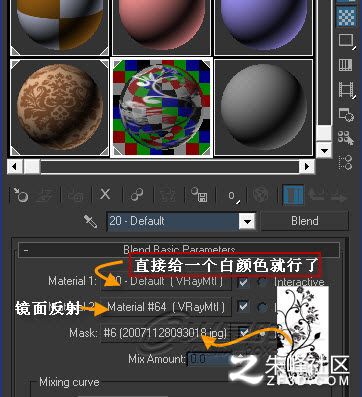Select the damask pattern sphere sample slot
The height and width of the screenshot is (397, 362).
pos(60,108)
